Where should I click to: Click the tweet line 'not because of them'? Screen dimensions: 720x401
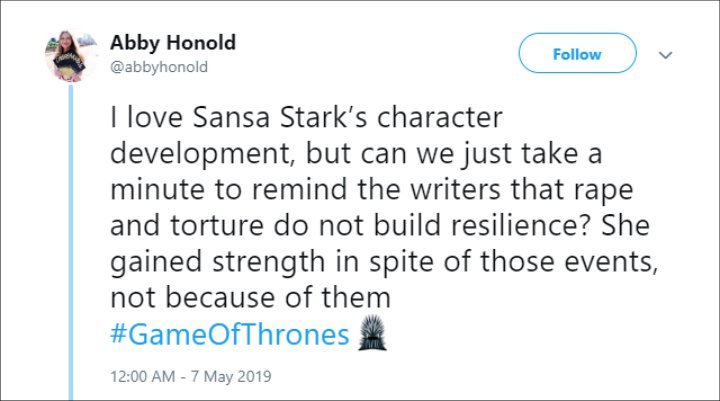tap(250, 298)
